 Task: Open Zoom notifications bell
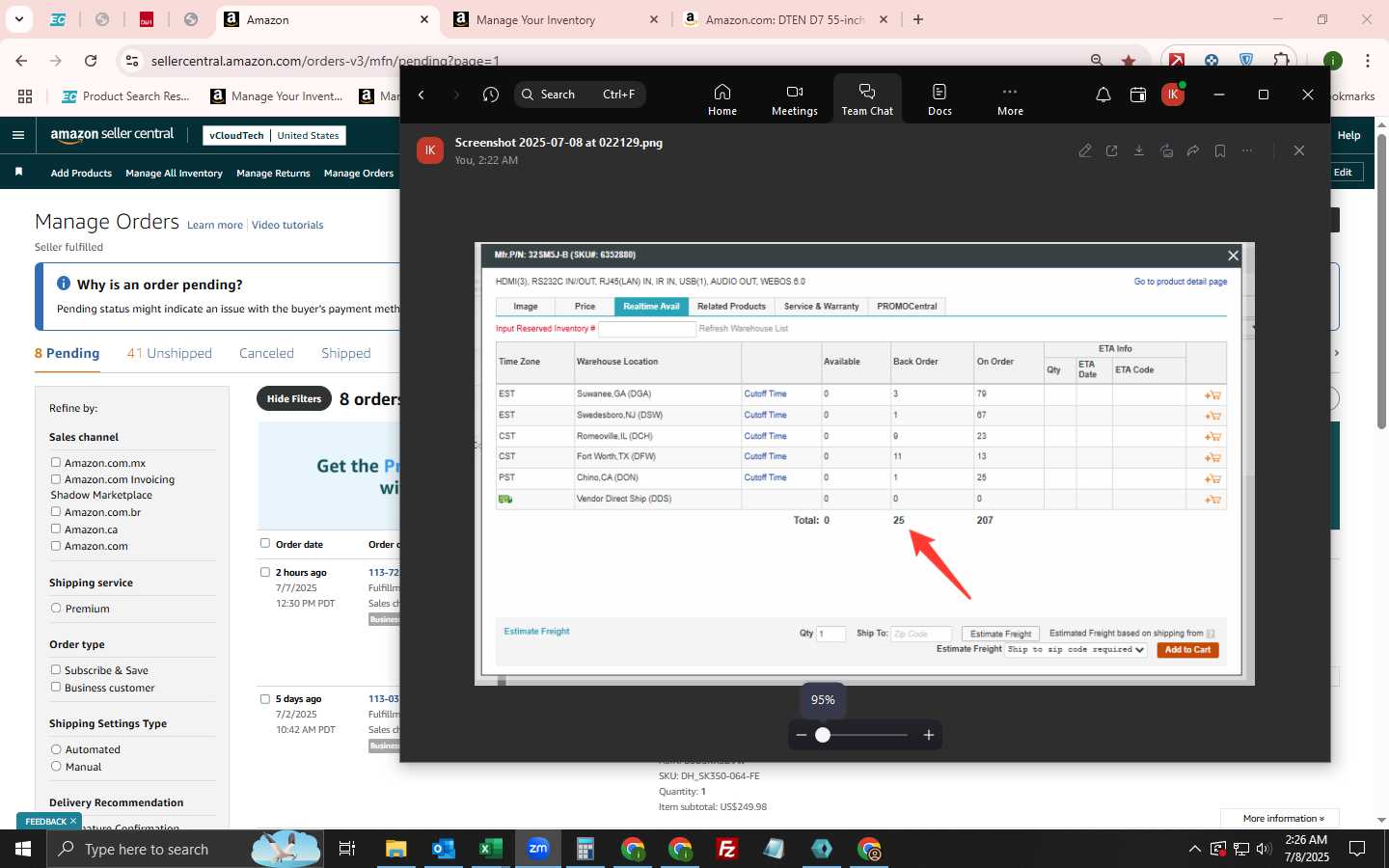[x=1103, y=95]
